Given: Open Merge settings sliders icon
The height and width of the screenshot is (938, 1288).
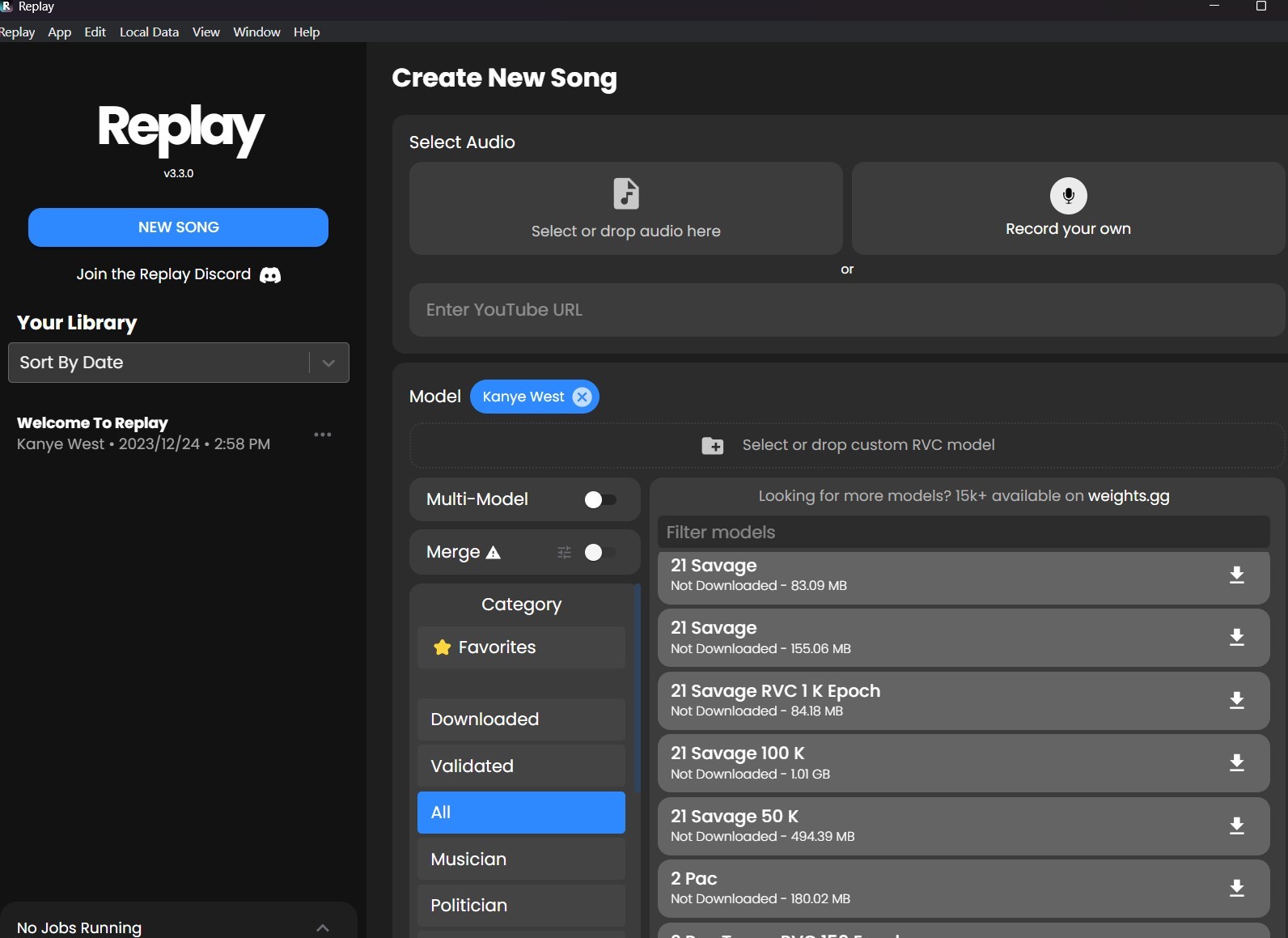Looking at the screenshot, I should pyautogui.click(x=564, y=552).
